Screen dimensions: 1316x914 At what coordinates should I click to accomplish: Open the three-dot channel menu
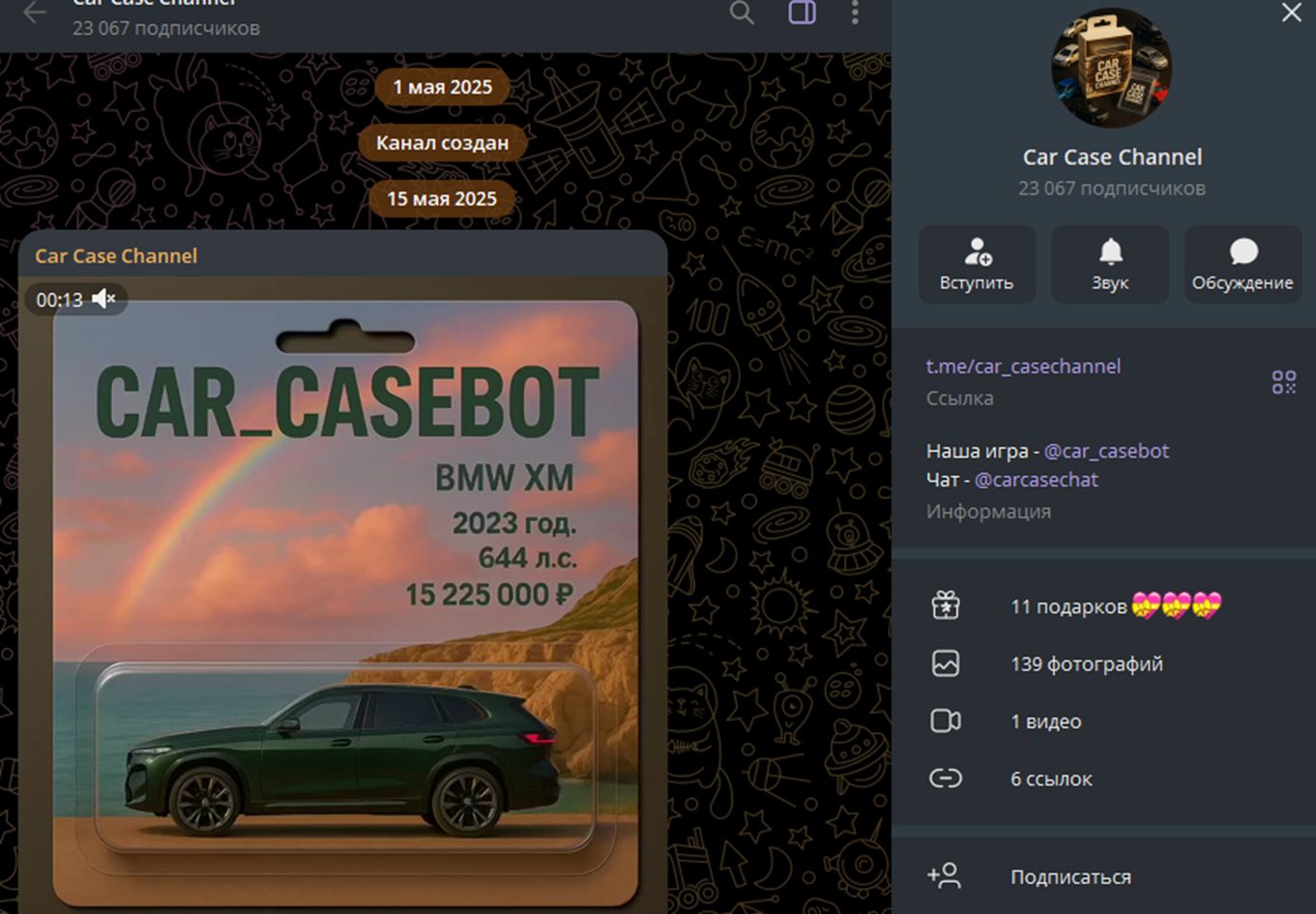(855, 13)
